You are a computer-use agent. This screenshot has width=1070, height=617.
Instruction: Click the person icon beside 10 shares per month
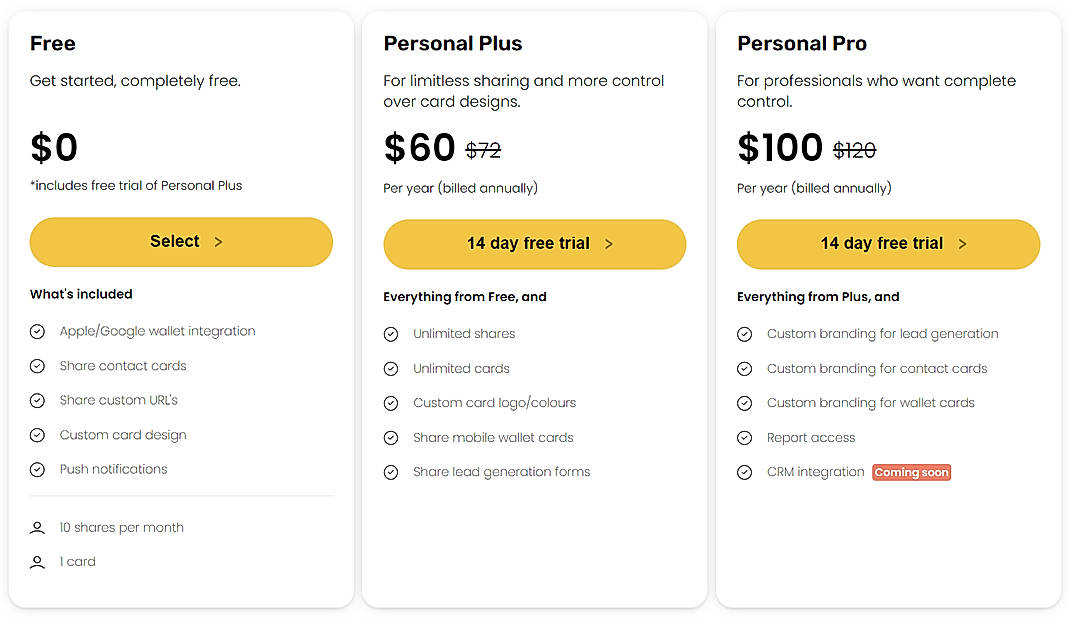[37, 527]
